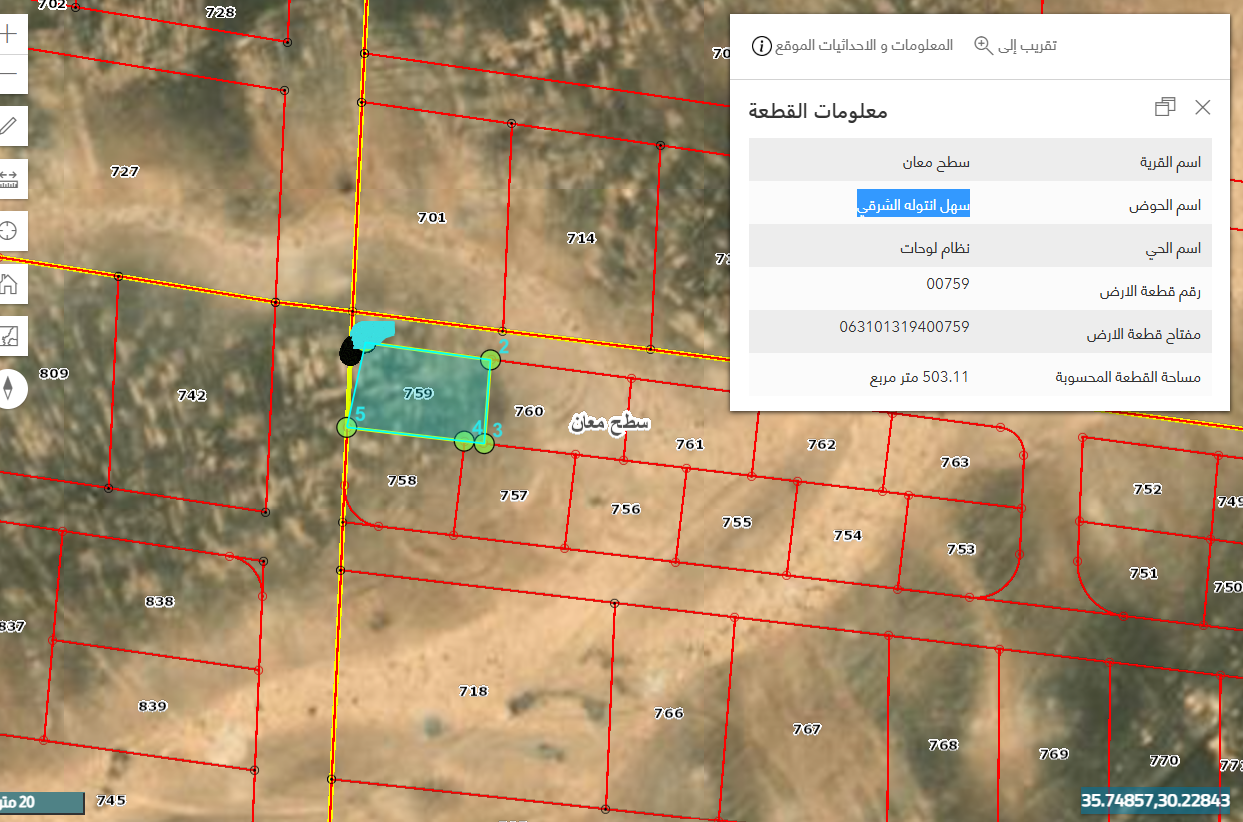Select parcel 760 on the map
This screenshot has width=1243, height=822.
528,411
